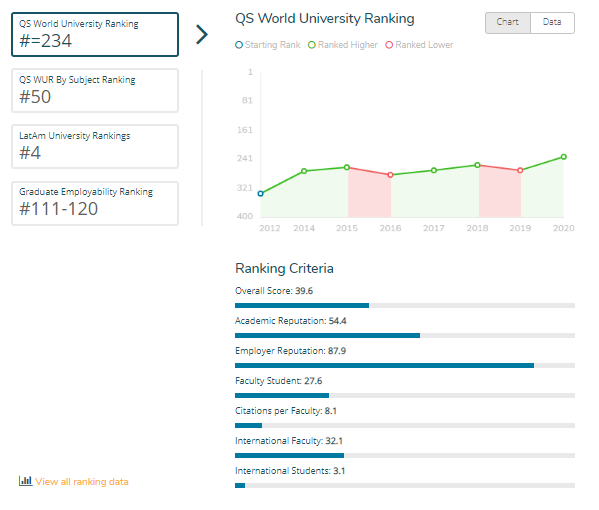
Task: Open the LatAm University Rankings card
Action: pyautogui.click(x=95, y=146)
